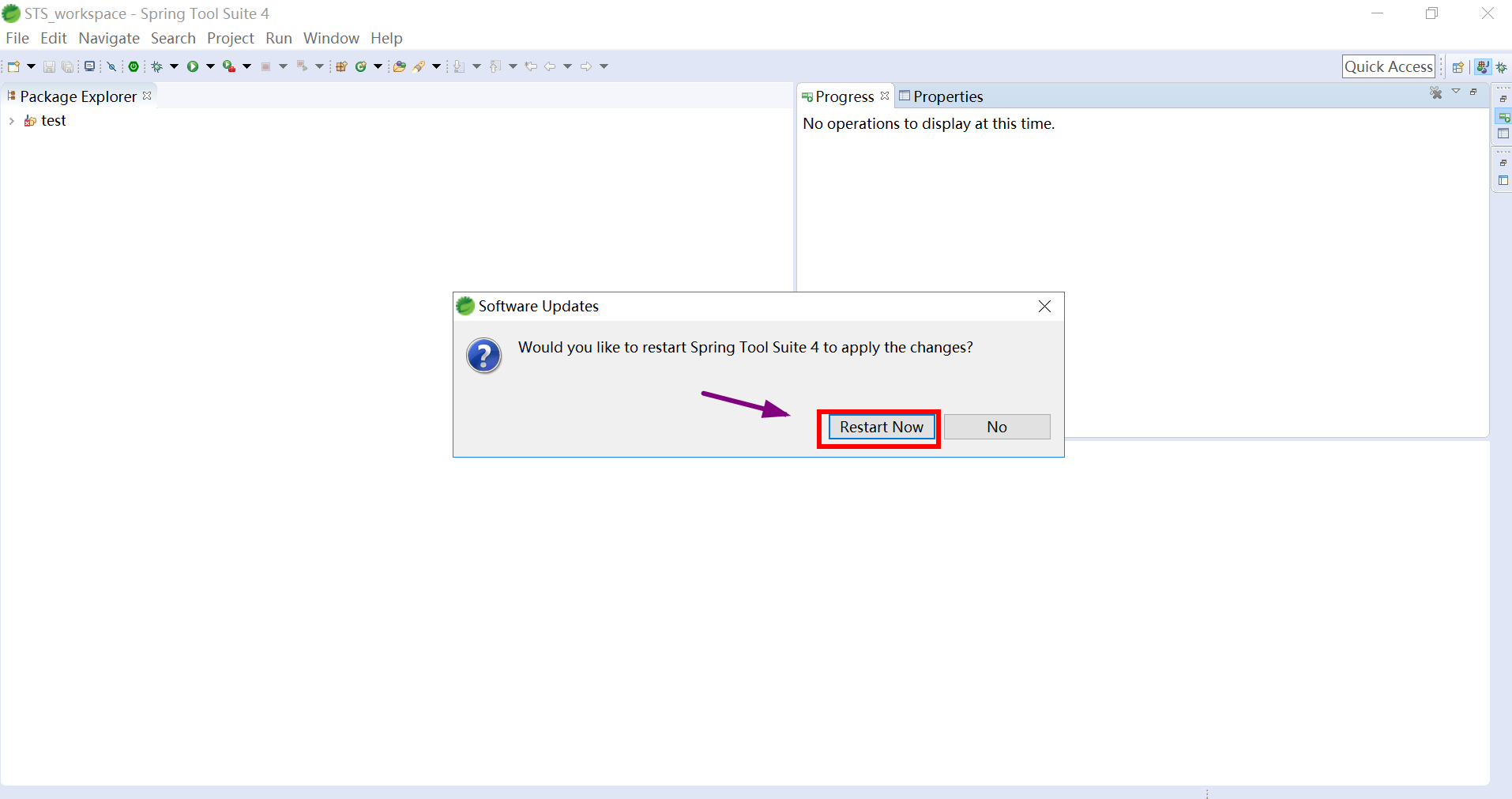
Task: Open the Search flashlight dropdown arrow
Action: pos(436,66)
